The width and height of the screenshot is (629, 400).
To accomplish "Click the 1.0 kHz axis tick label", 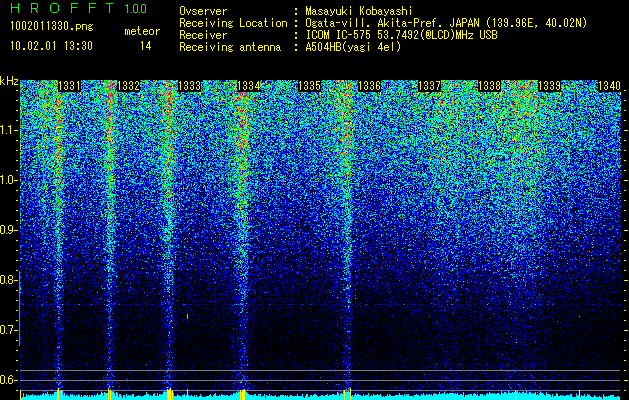I will click(x=9, y=180).
